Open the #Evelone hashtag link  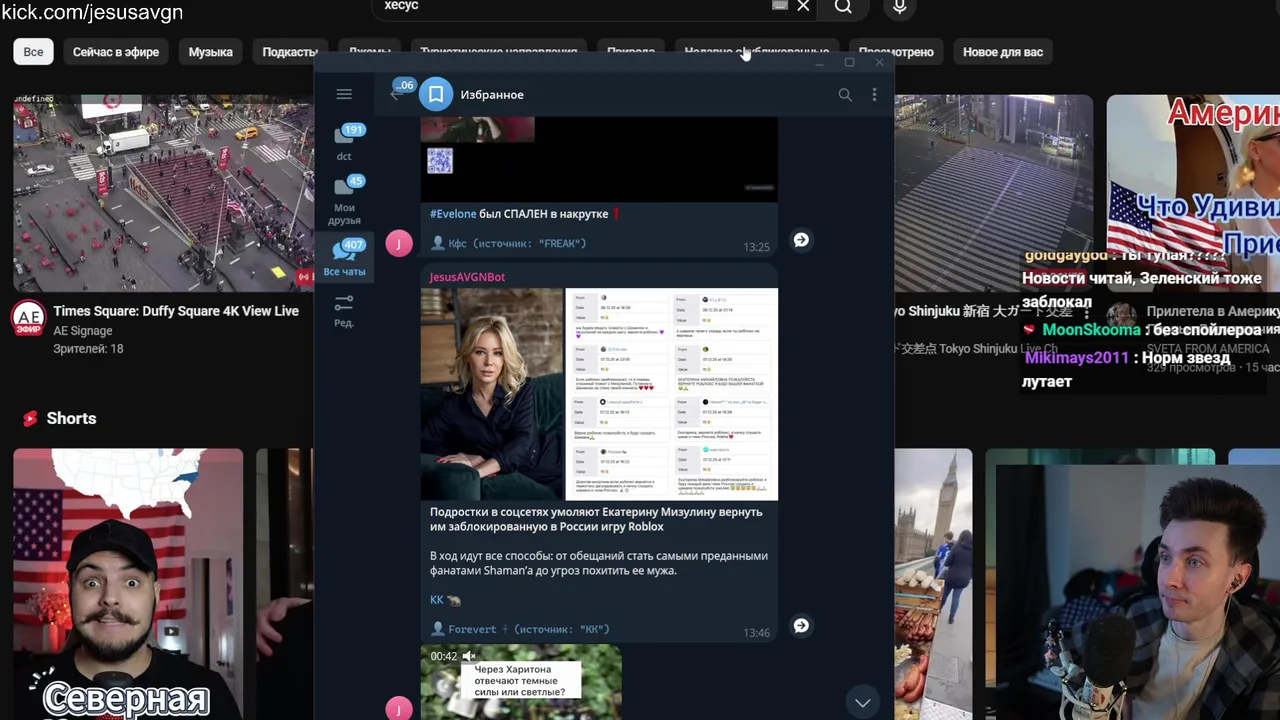(453, 214)
